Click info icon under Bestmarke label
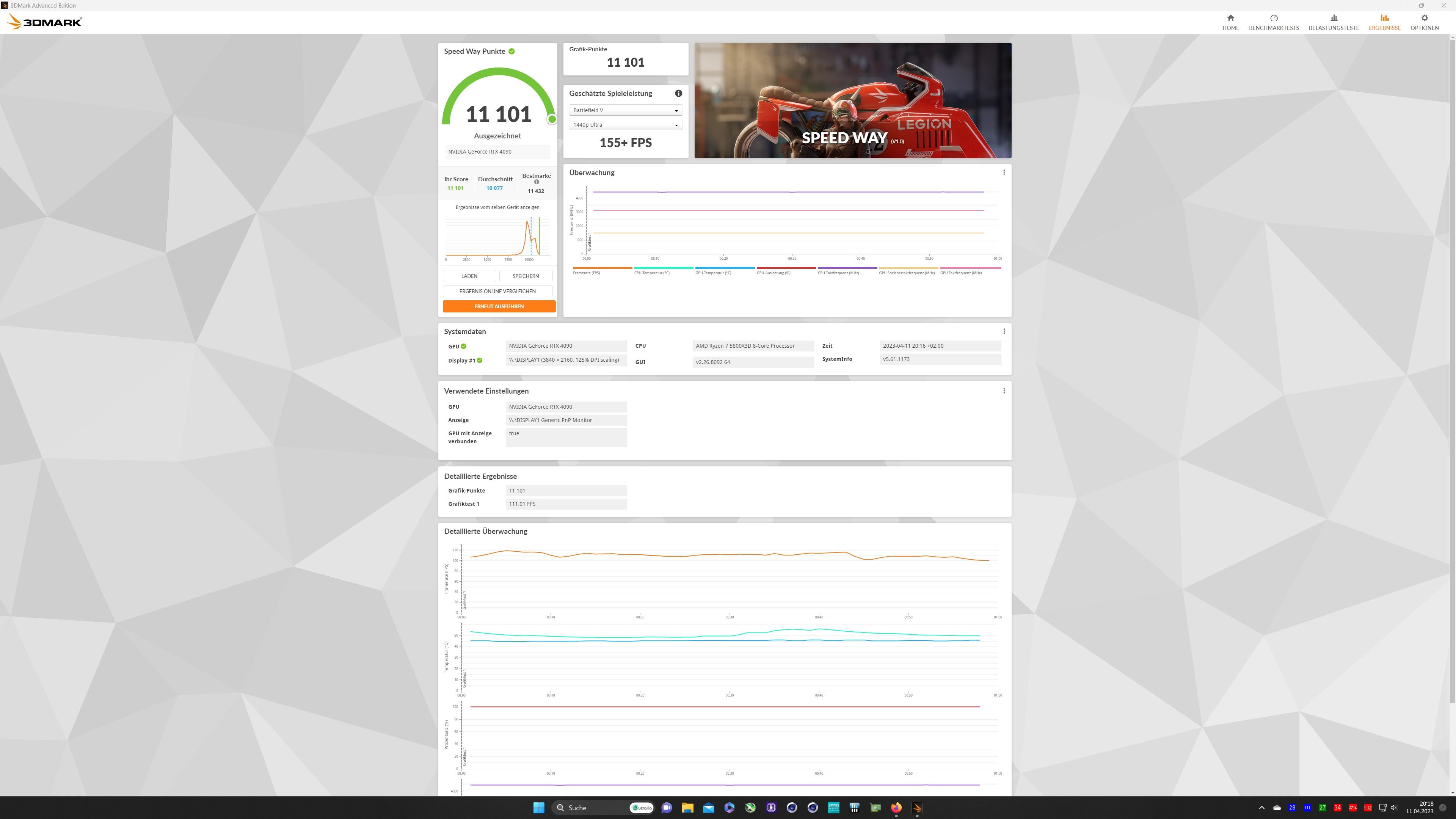 [x=537, y=182]
